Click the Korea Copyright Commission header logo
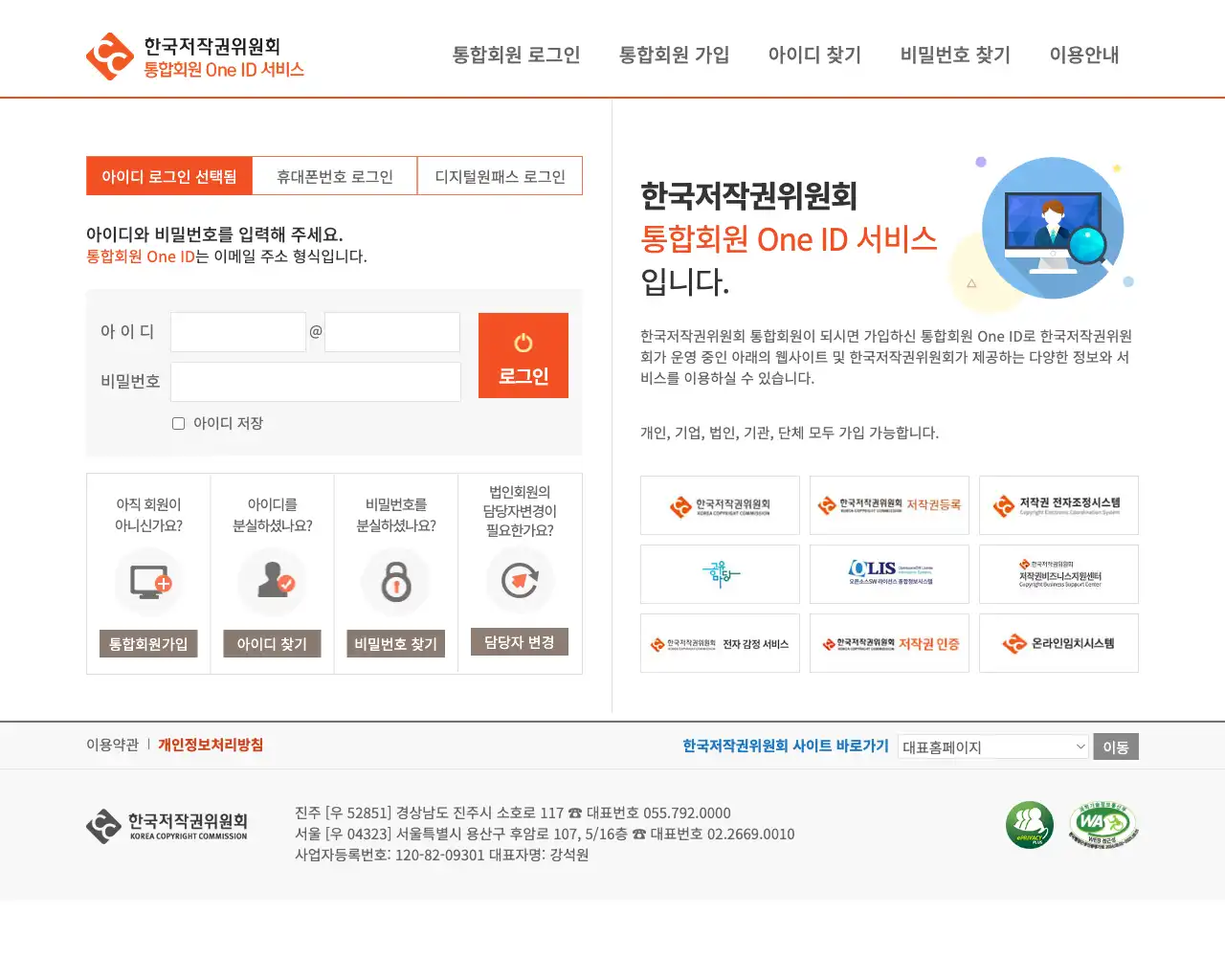This screenshot has width=1225, height=980. 195,56
